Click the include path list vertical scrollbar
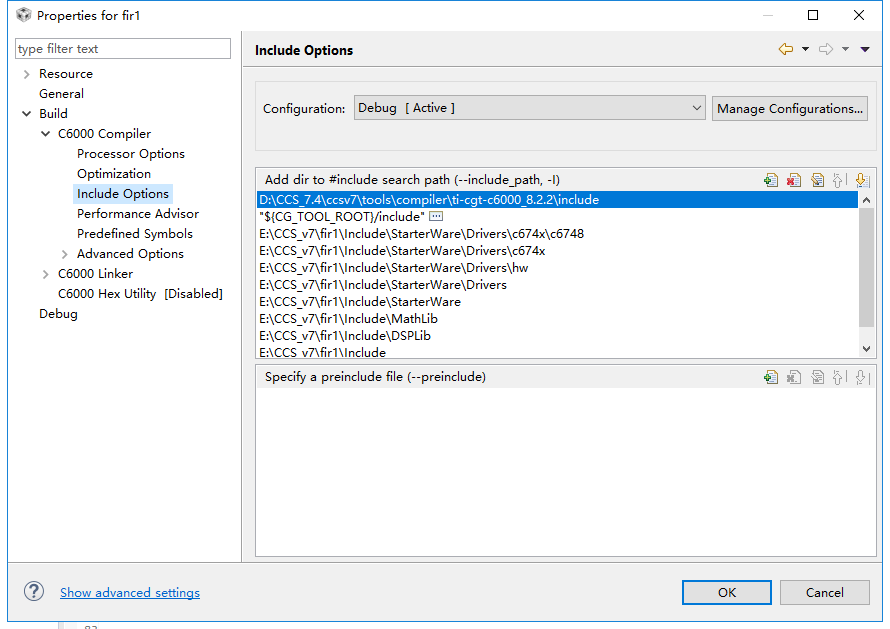The width and height of the screenshot is (890, 629). tap(866, 270)
